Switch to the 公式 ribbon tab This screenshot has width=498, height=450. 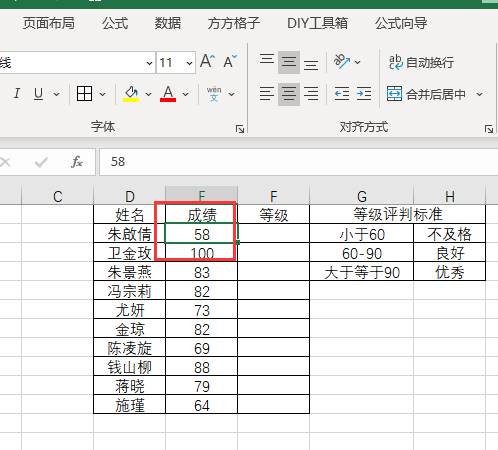point(115,23)
